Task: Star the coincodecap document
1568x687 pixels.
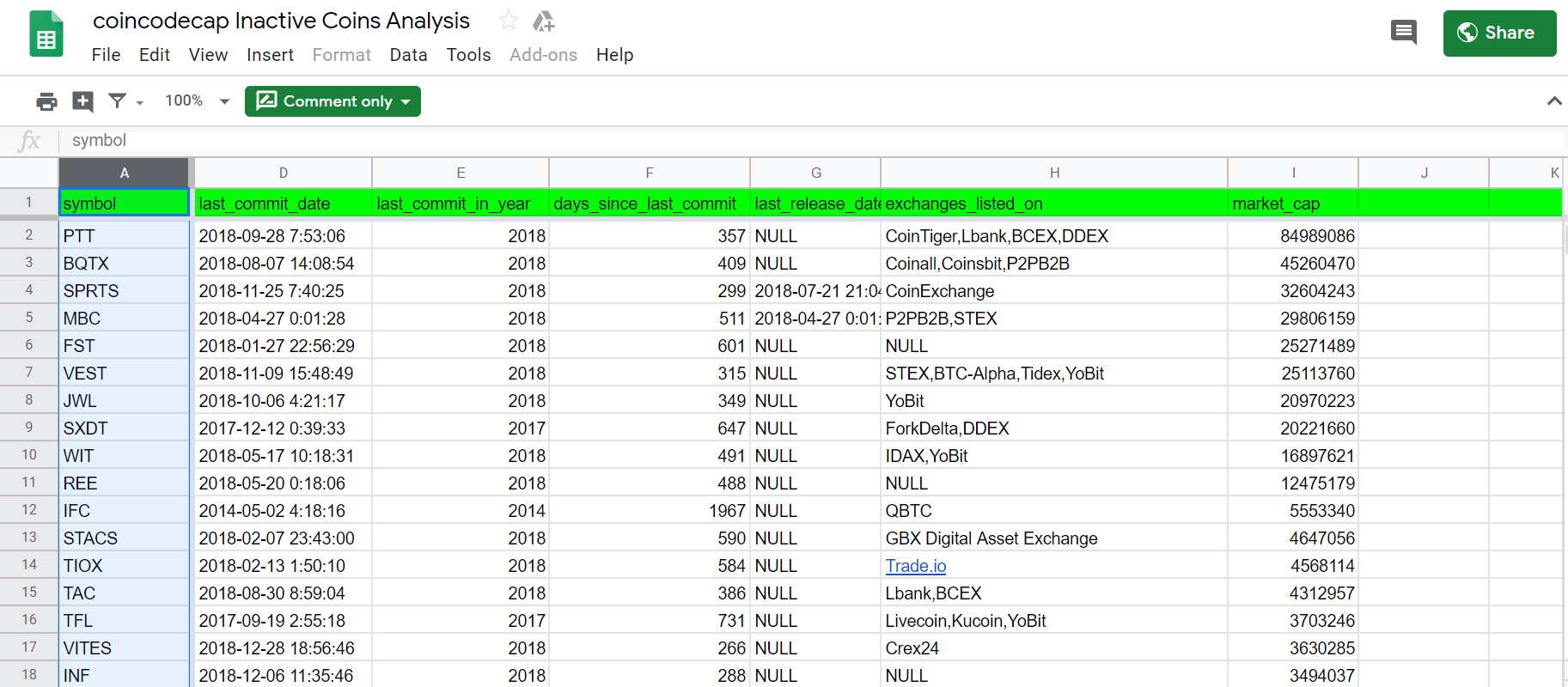Action: tap(509, 20)
